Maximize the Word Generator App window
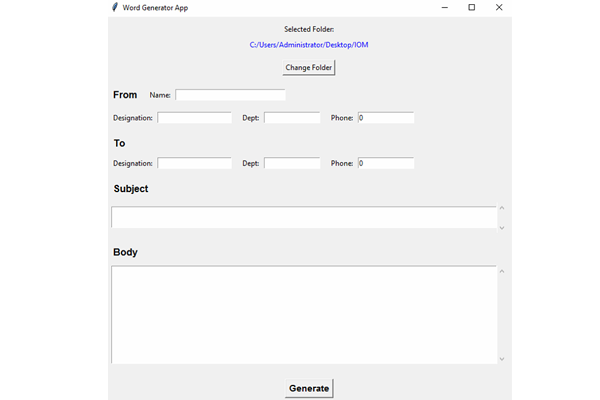600x400 pixels. [x=472, y=7]
